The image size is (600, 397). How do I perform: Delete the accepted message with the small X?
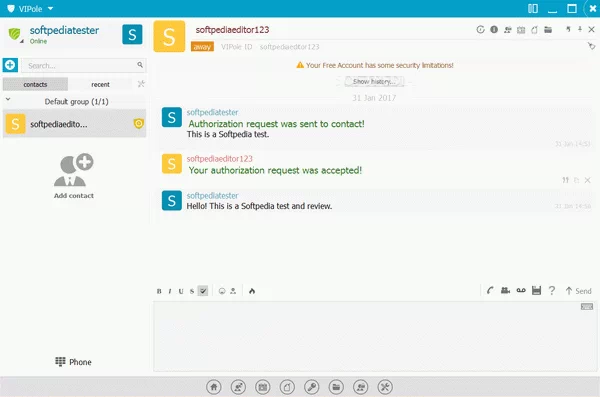(588, 180)
